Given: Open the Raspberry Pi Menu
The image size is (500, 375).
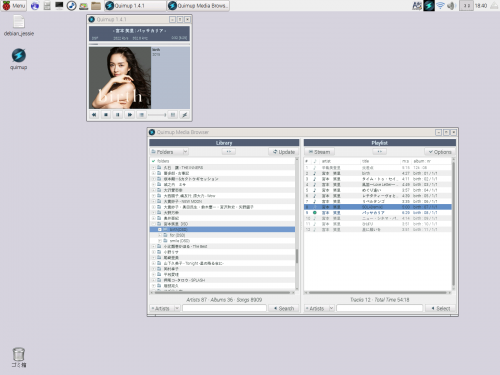Looking at the screenshot, I should tap(14, 6).
